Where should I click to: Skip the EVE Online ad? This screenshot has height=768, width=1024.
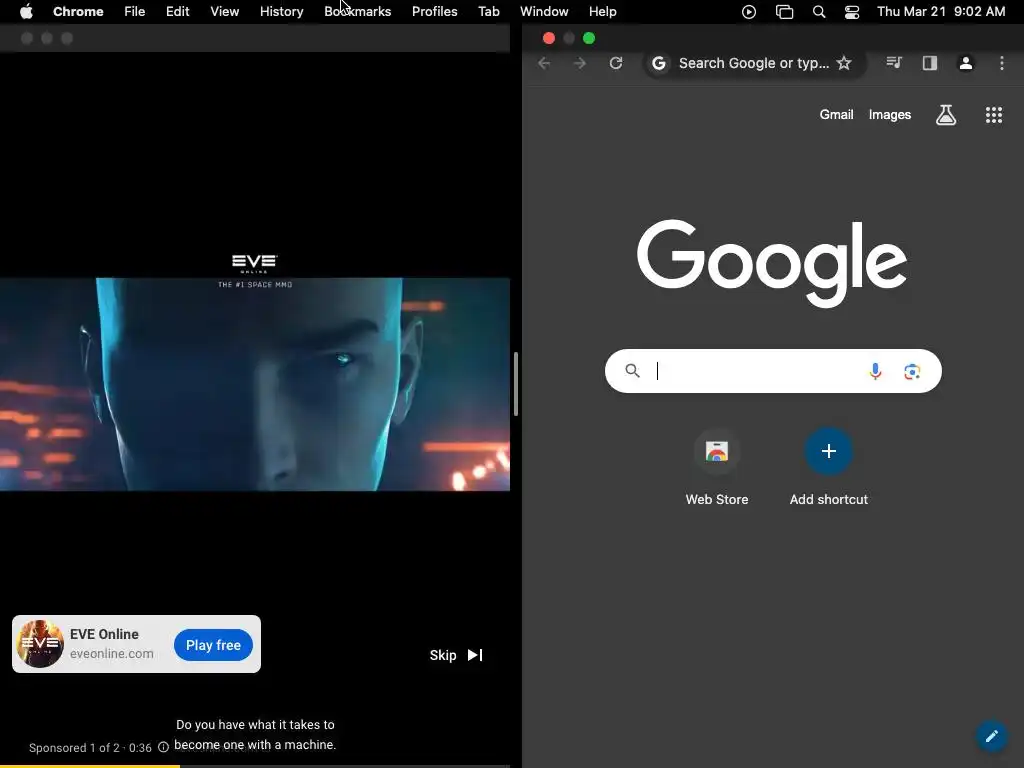tap(456, 655)
